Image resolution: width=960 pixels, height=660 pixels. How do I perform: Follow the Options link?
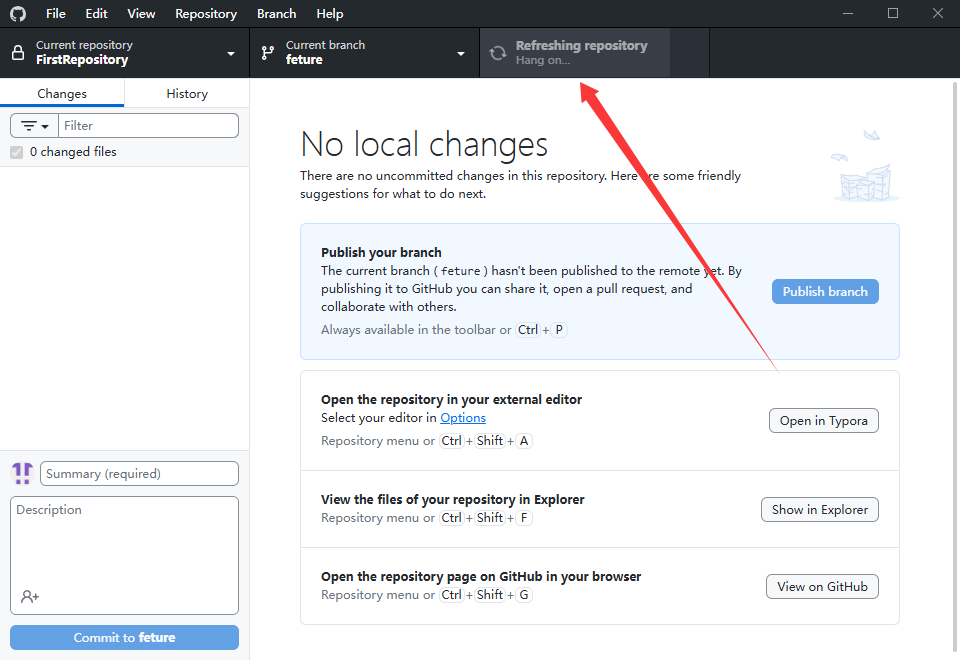click(463, 418)
